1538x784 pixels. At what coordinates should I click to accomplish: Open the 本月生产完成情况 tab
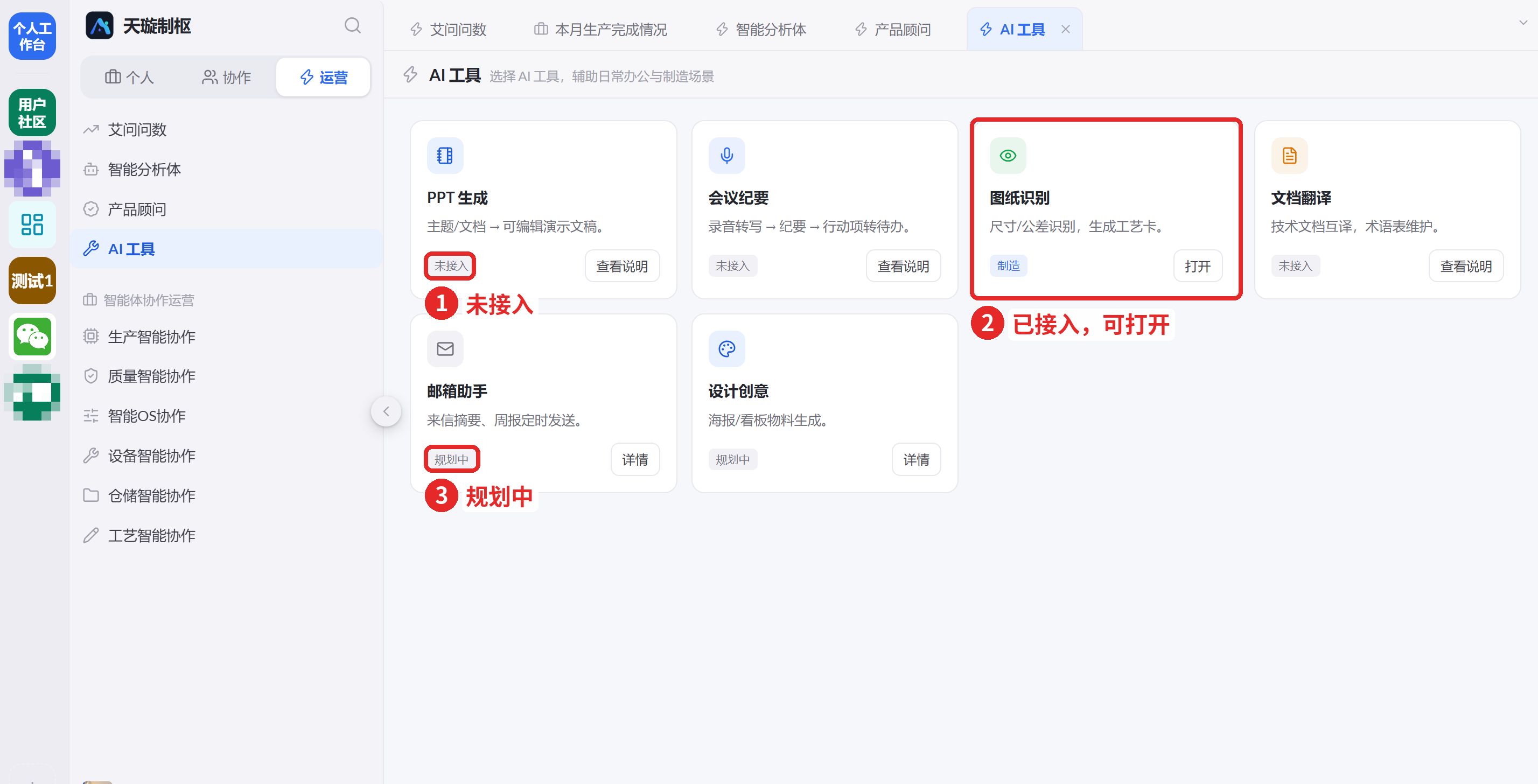pyautogui.click(x=600, y=29)
